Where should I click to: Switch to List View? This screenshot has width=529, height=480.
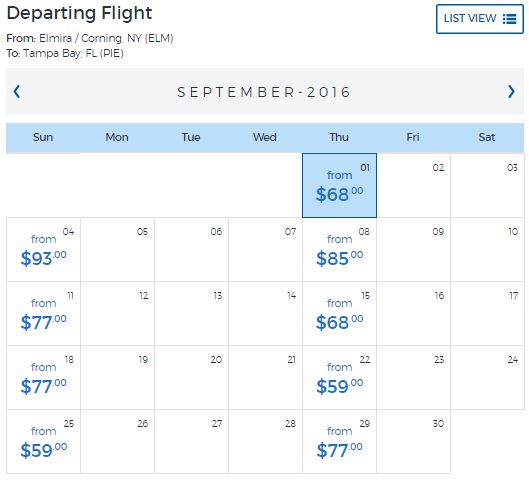479,19
